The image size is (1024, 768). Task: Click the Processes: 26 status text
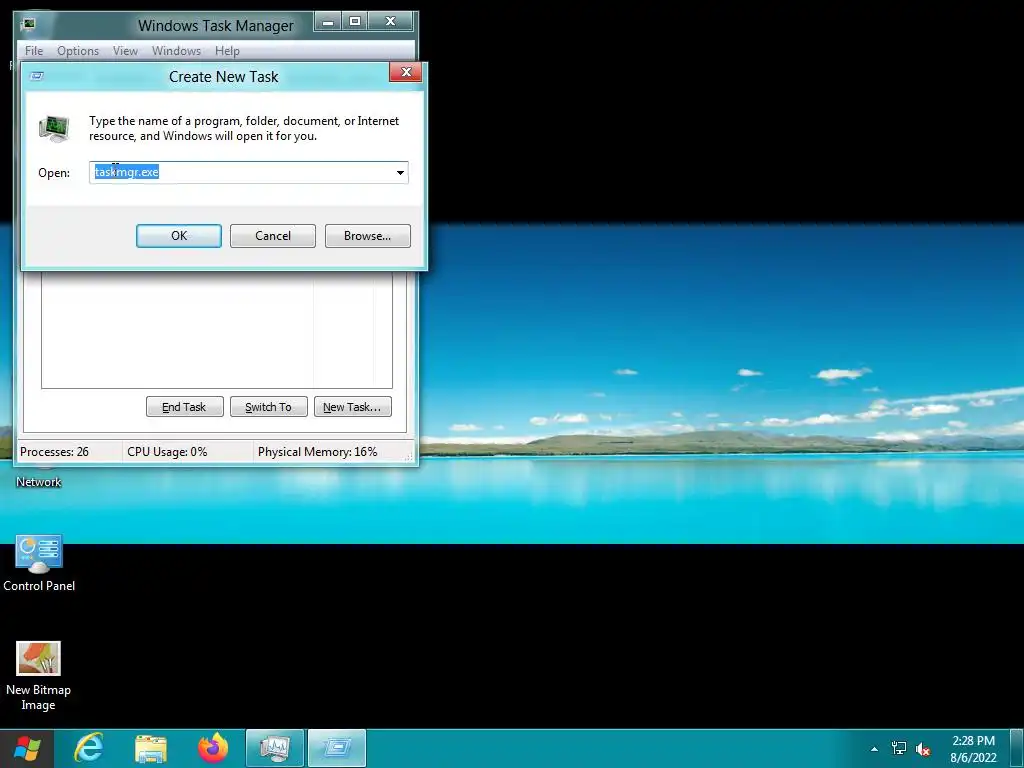[x=54, y=452]
